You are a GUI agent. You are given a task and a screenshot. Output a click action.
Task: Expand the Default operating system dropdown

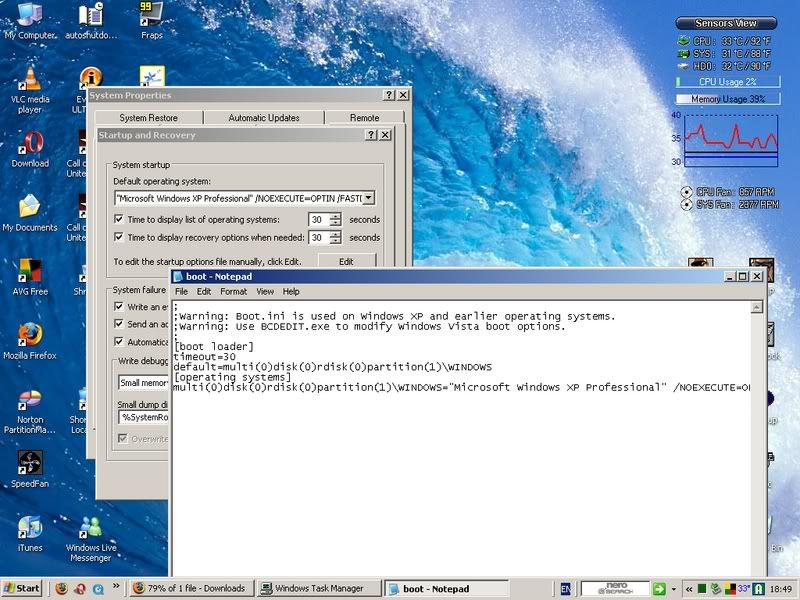[x=368, y=198]
